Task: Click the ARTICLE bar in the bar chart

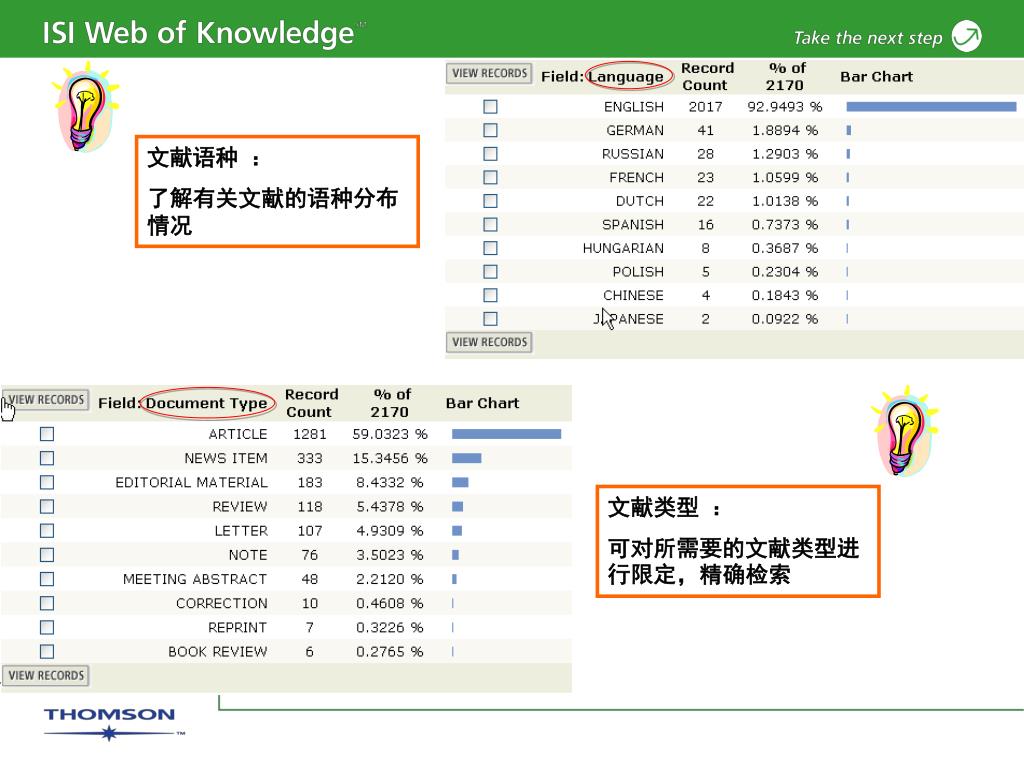Action: click(506, 434)
